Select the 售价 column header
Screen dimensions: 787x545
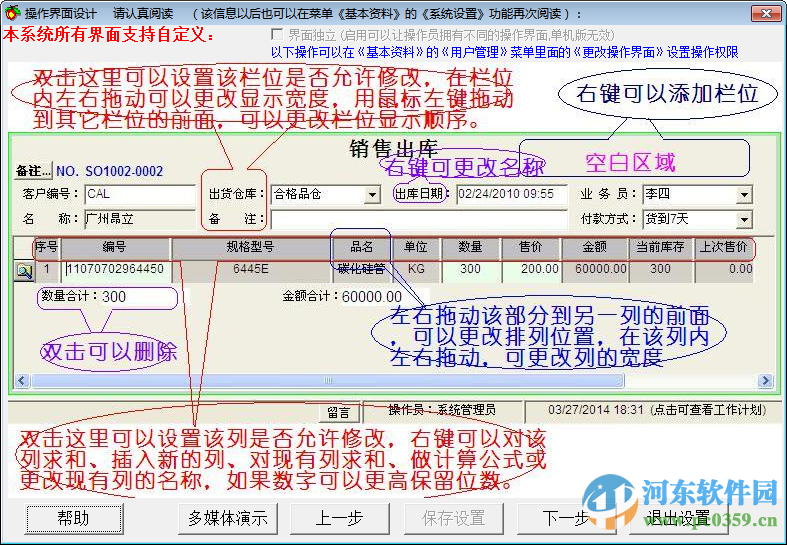[x=531, y=247]
